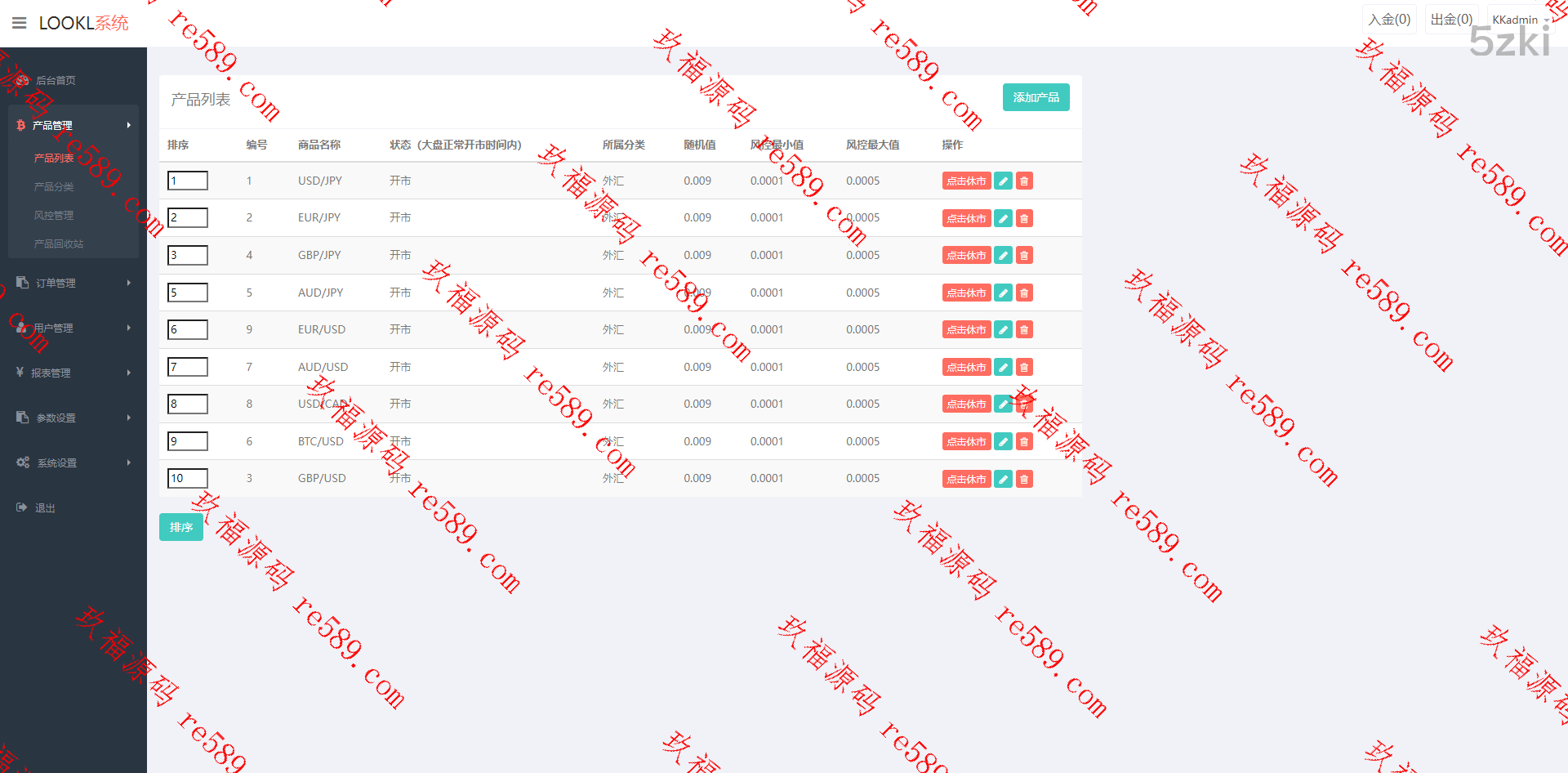Viewport: 1568px width, 773px height.
Task: Delete the EUR/JPY product via trash icon
Action: click(1024, 218)
